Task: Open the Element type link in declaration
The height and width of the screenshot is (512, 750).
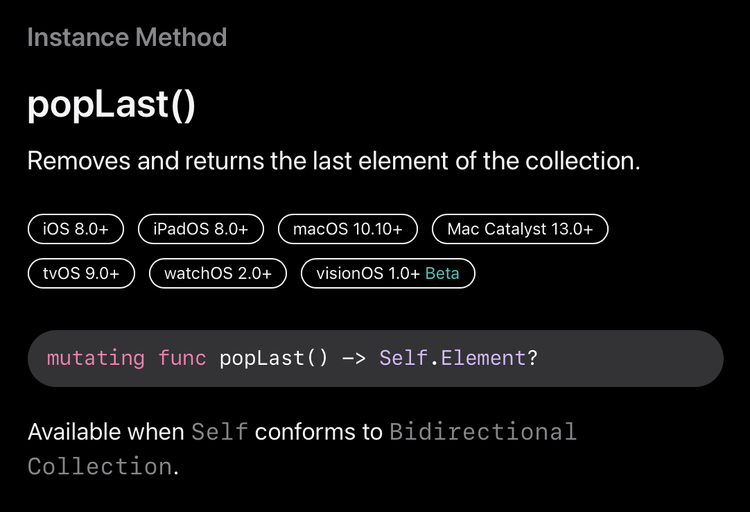Action: point(483,358)
